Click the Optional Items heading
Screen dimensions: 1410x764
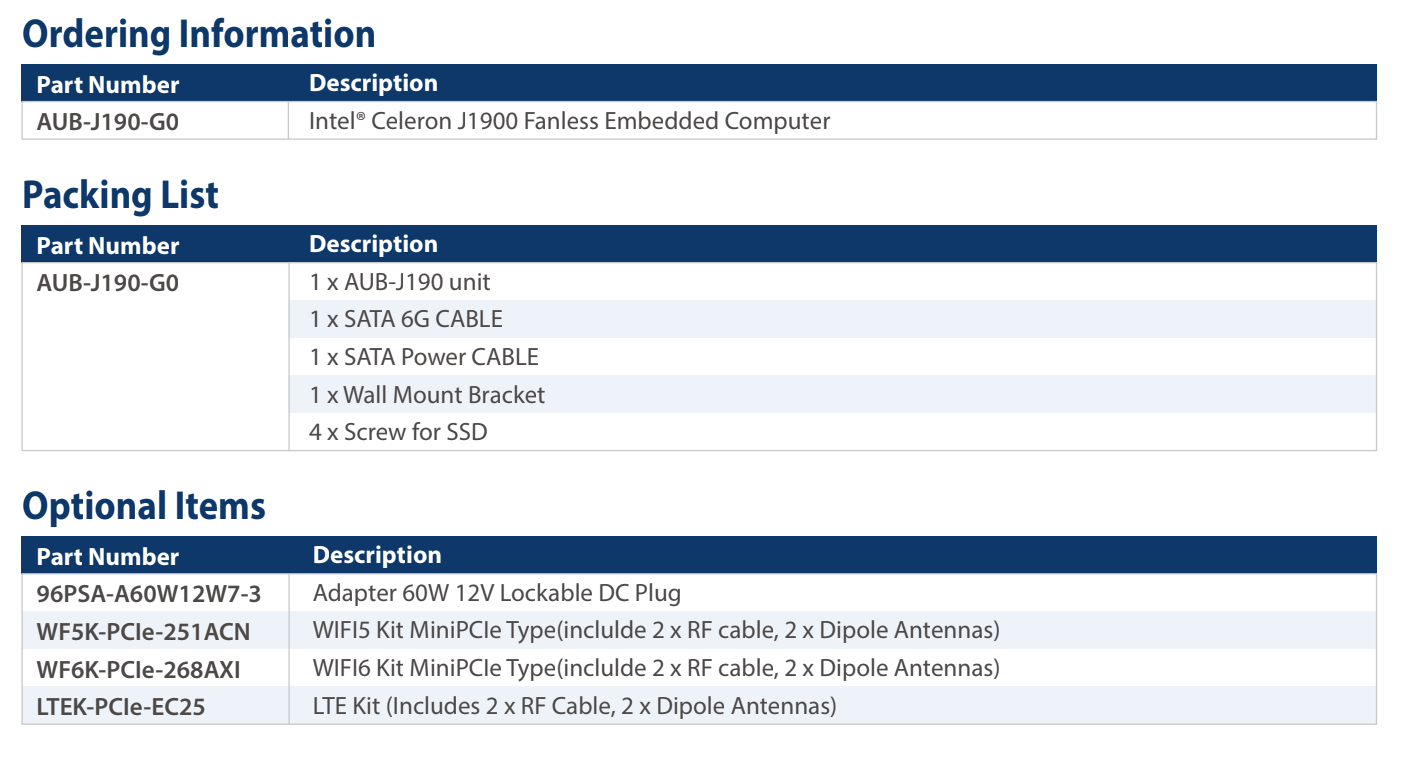click(x=144, y=506)
